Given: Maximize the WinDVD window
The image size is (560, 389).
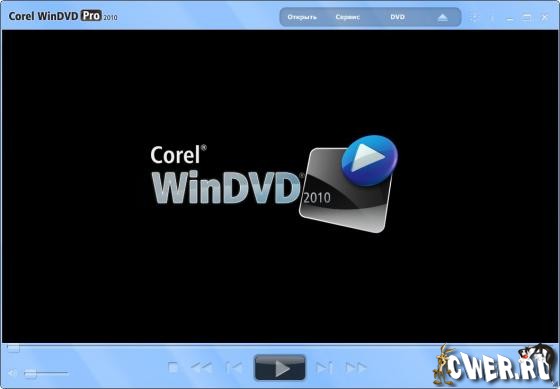Looking at the screenshot, I should tap(526, 18).
